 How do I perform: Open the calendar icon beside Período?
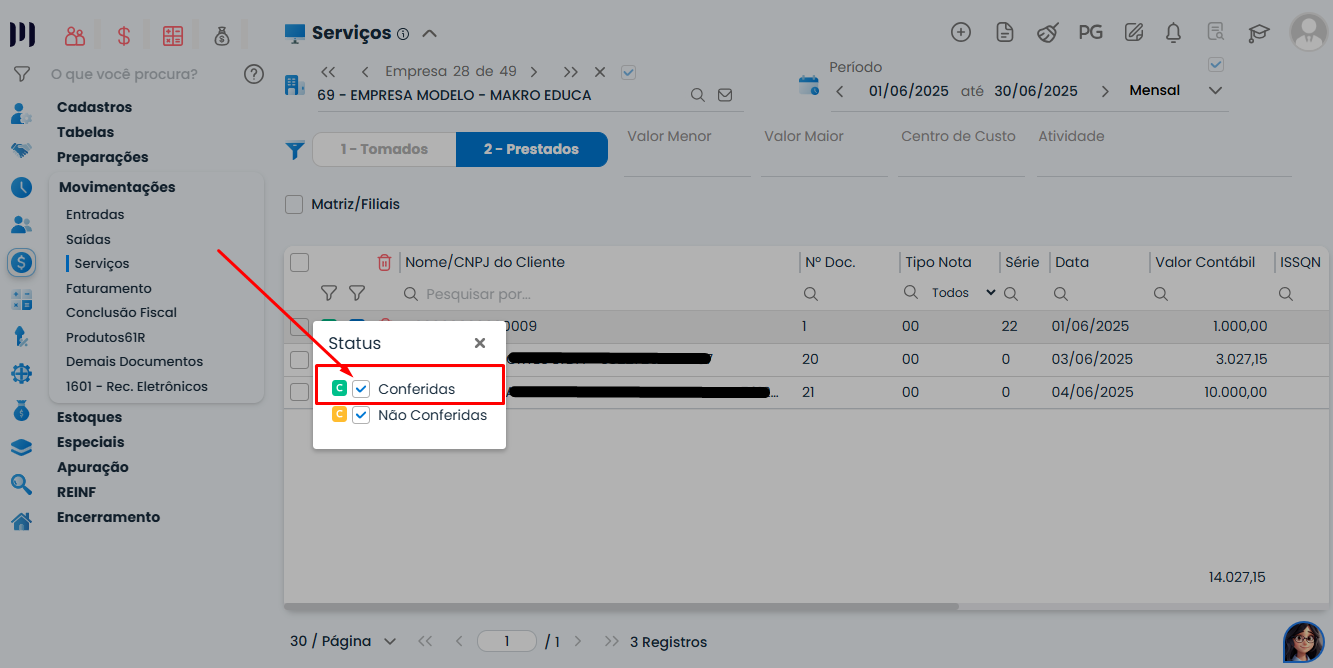coord(808,85)
